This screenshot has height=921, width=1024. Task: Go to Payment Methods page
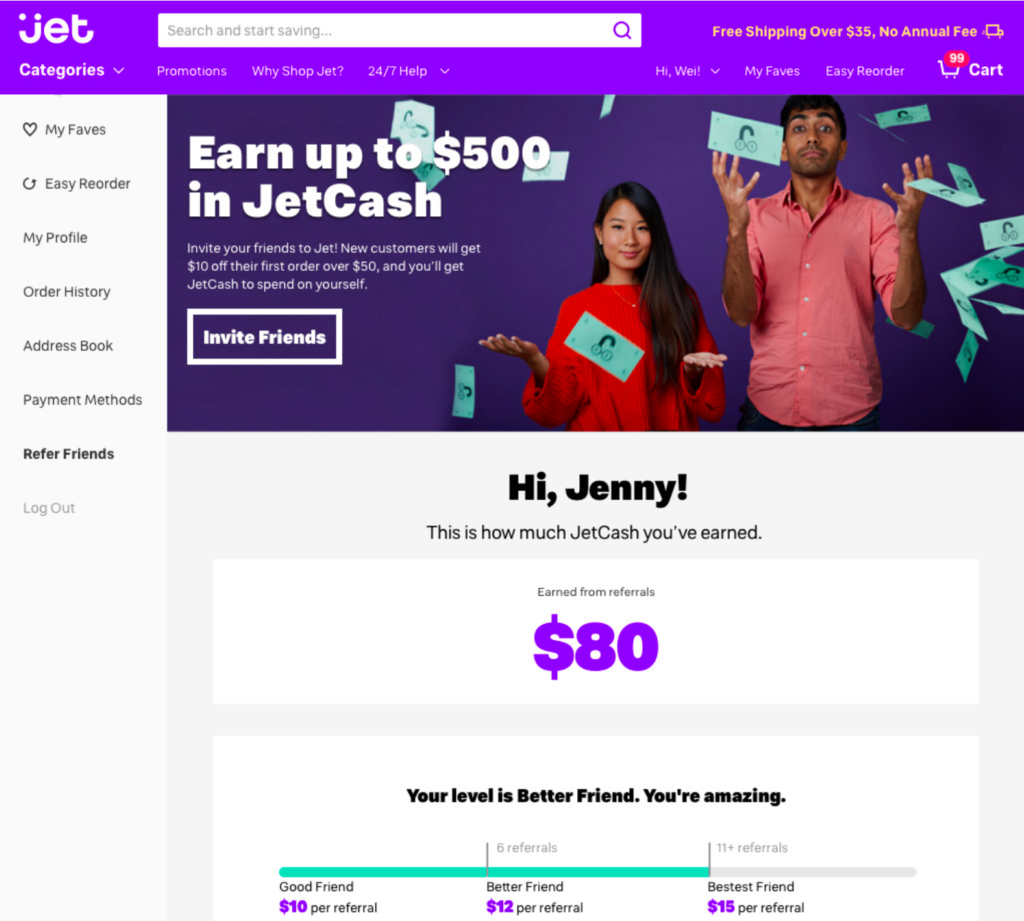click(82, 400)
